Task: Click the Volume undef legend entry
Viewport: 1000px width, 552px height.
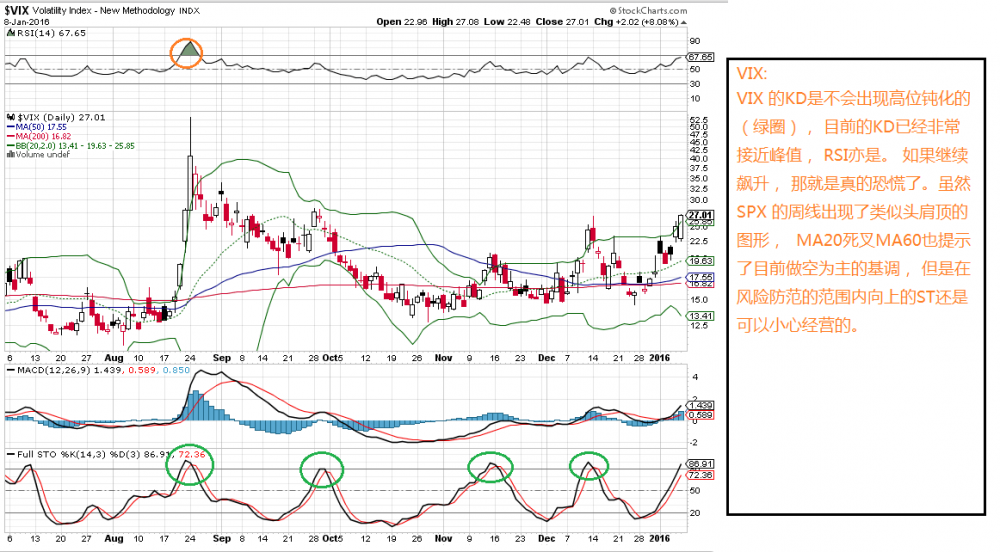Action: 40,155
